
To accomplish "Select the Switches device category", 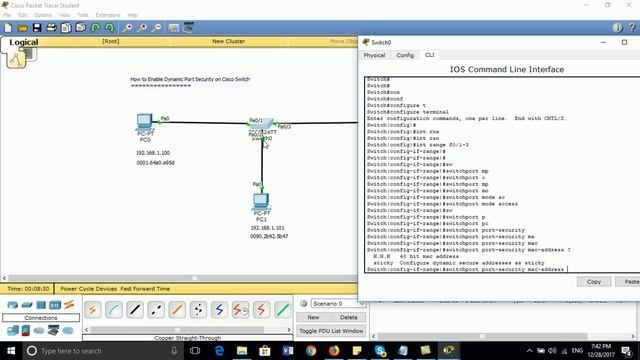I will 27,304.
